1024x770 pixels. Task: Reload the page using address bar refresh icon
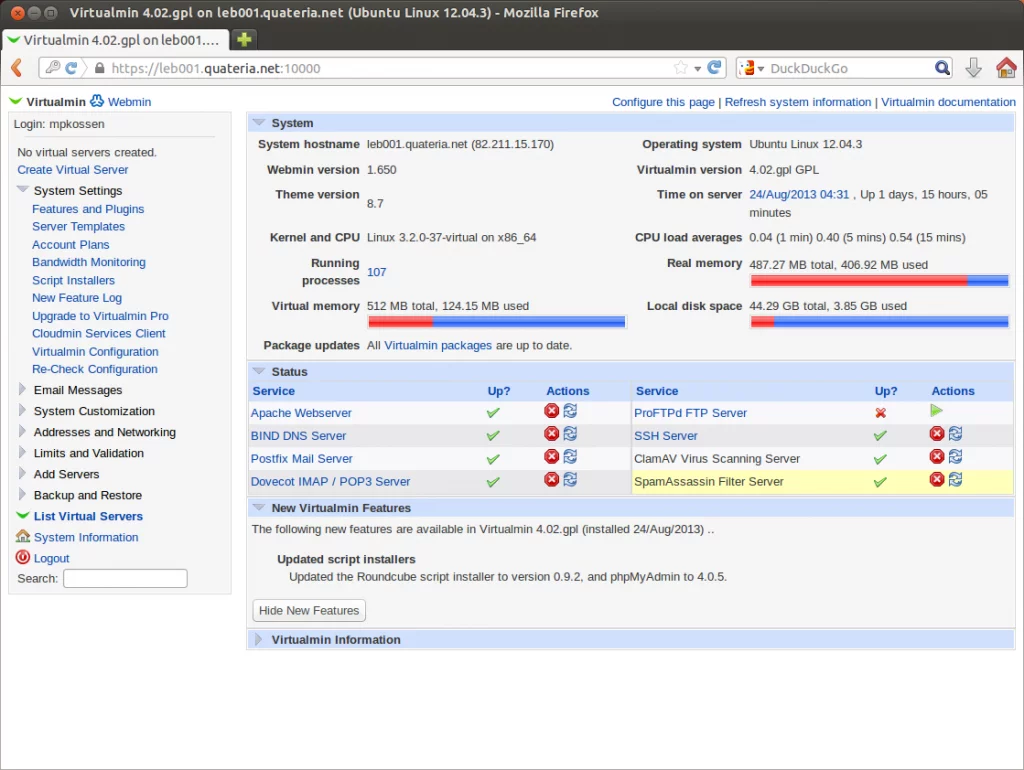pos(715,67)
